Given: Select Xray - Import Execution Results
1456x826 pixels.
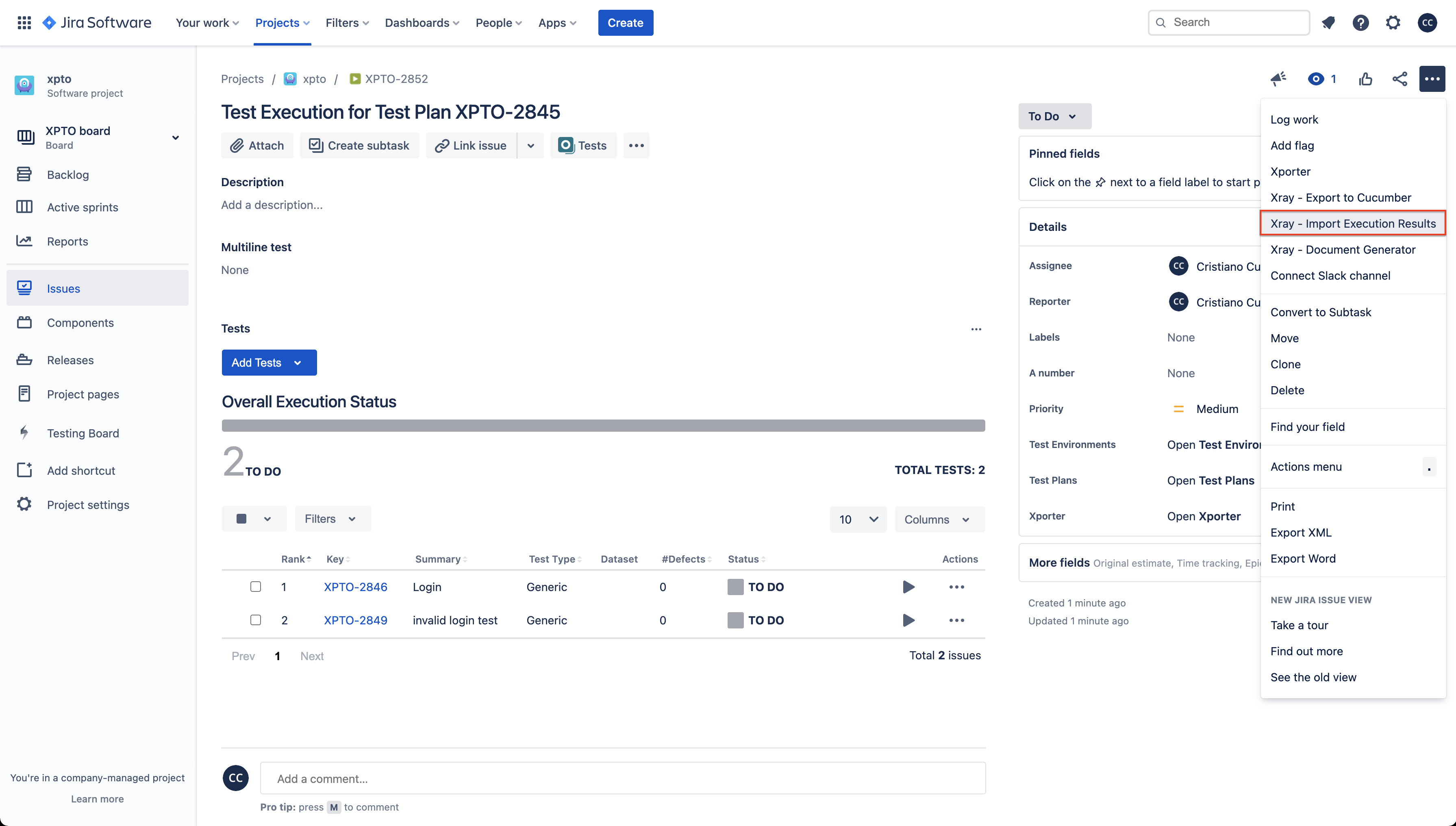Looking at the screenshot, I should (x=1353, y=224).
